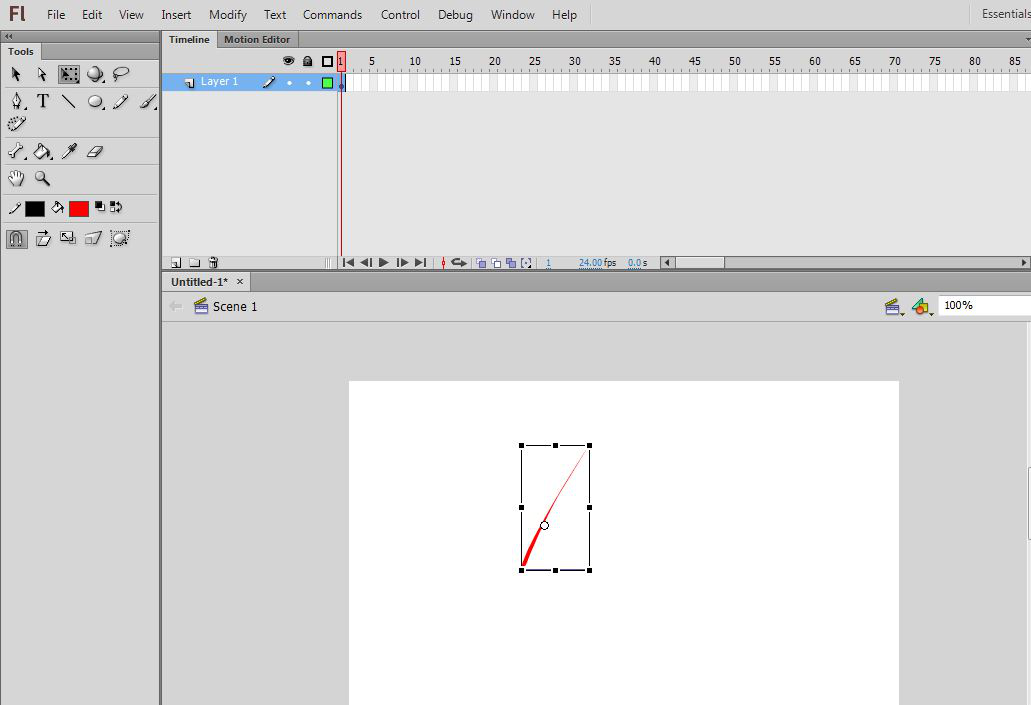Open the Essentials workspace switcher
This screenshot has width=1031, height=705.
[x=1004, y=14]
